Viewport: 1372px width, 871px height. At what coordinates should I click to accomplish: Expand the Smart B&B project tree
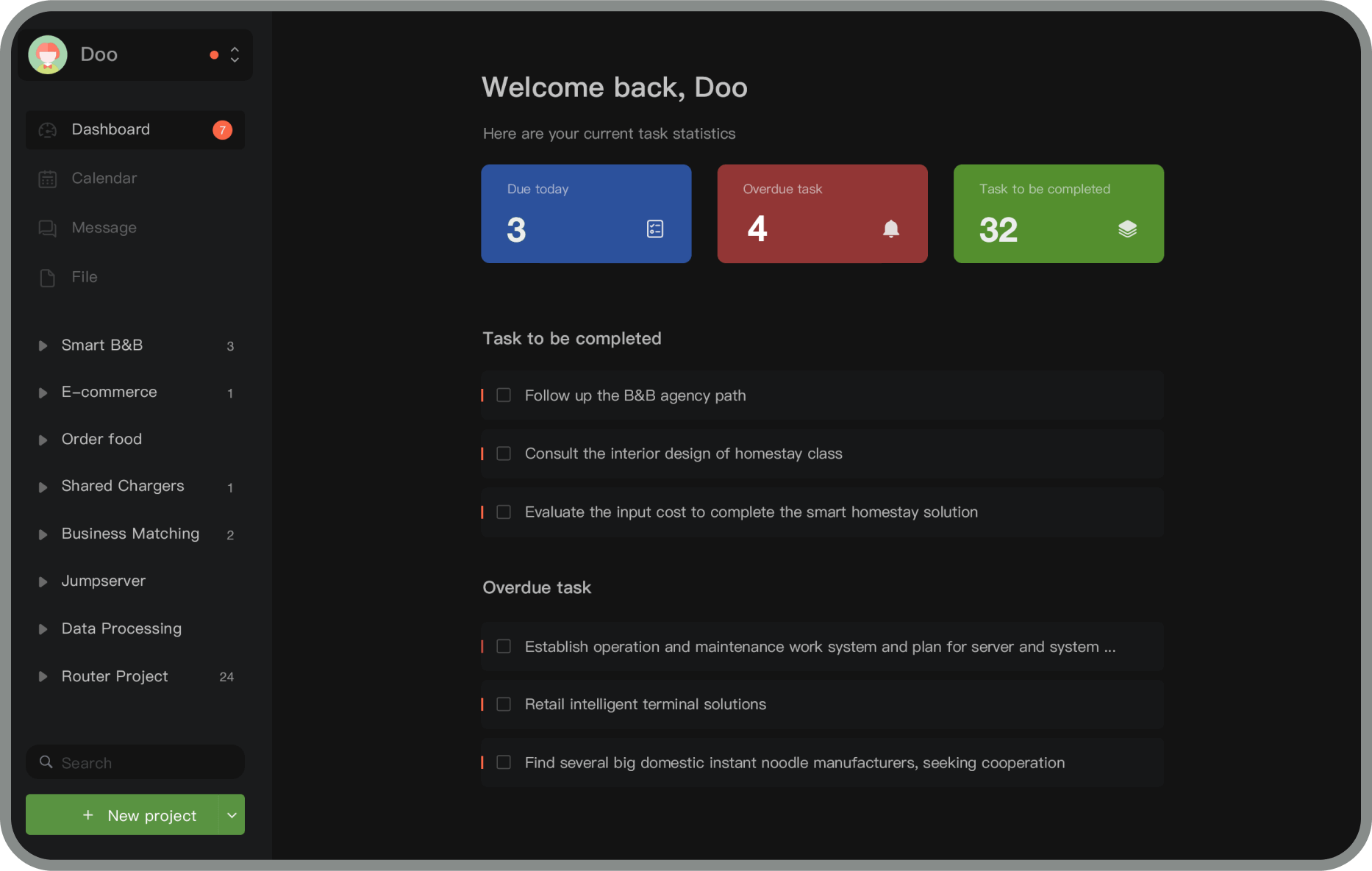coord(43,345)
